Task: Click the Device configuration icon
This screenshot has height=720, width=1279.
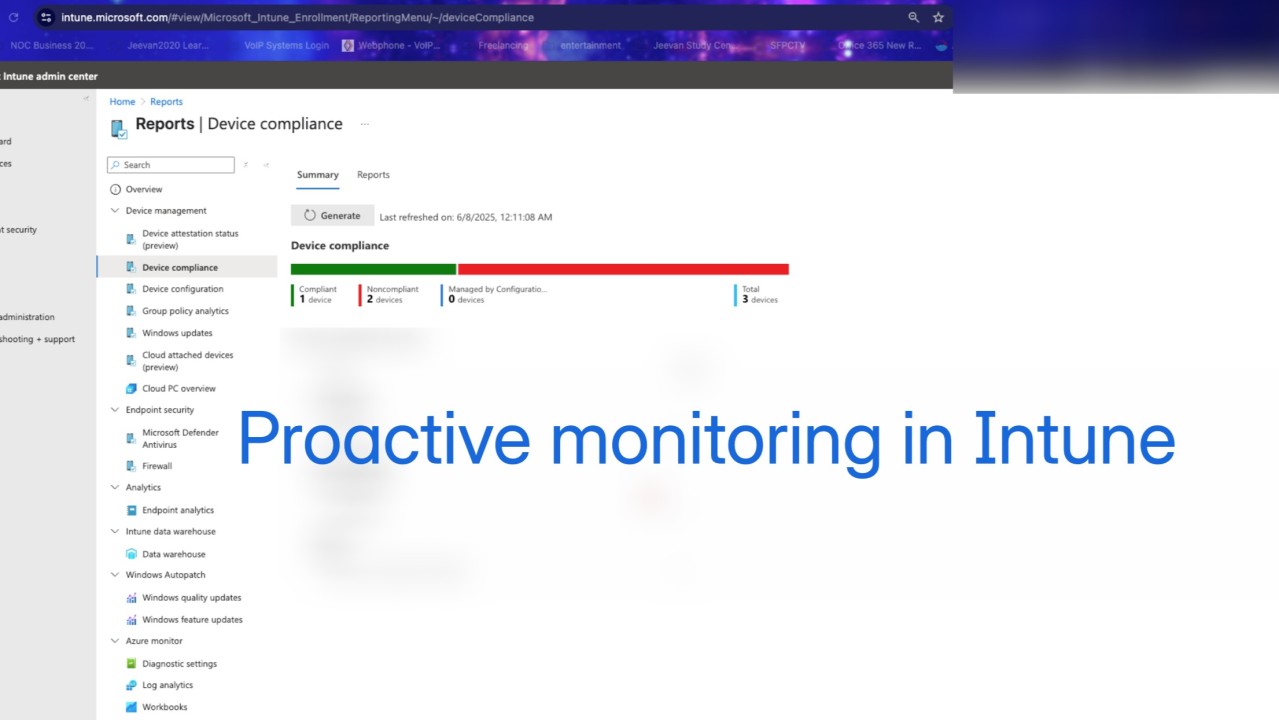Action: pos(131,289)
